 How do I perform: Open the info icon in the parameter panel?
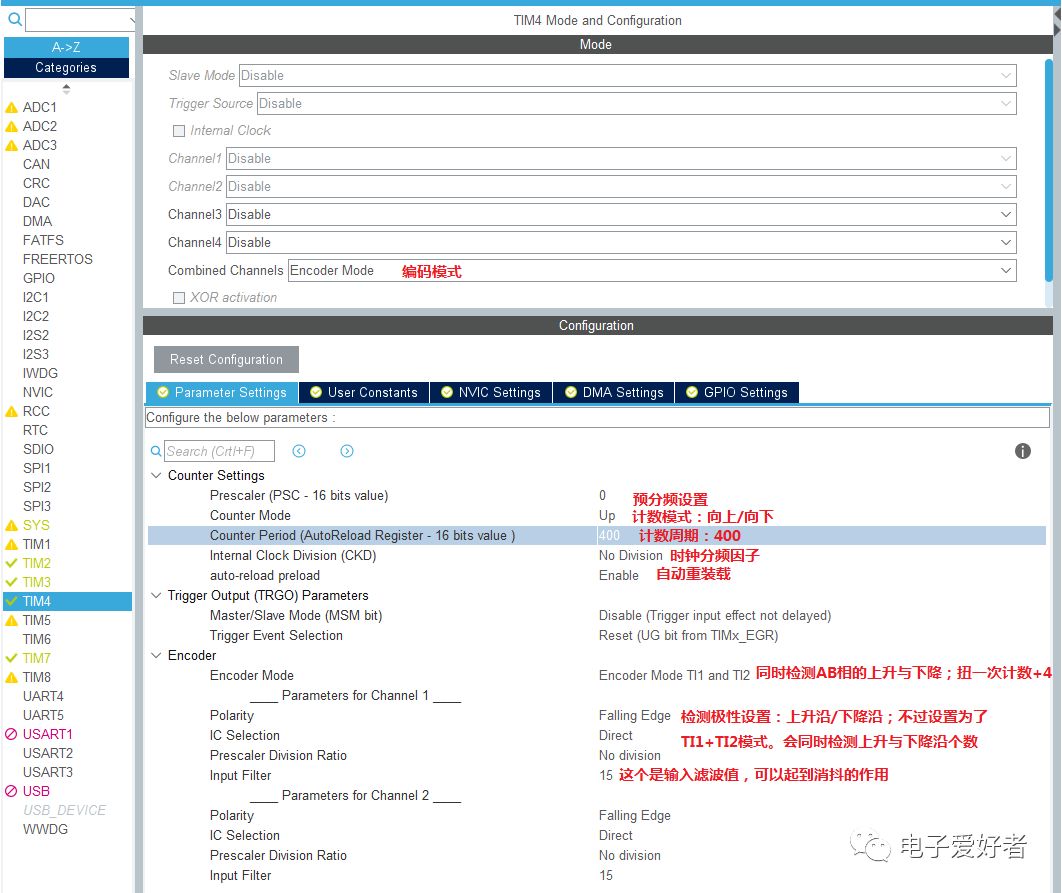(x=1023, y=451)
